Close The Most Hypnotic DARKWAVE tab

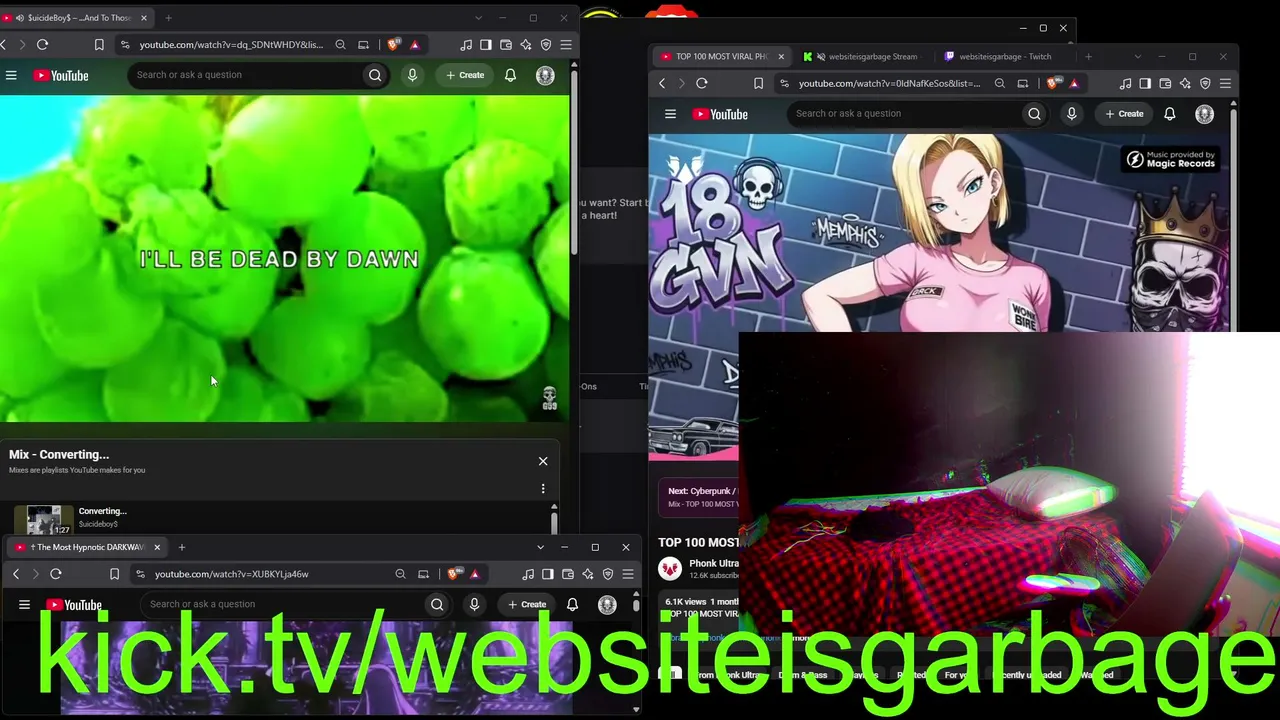(x=157, y=548)
